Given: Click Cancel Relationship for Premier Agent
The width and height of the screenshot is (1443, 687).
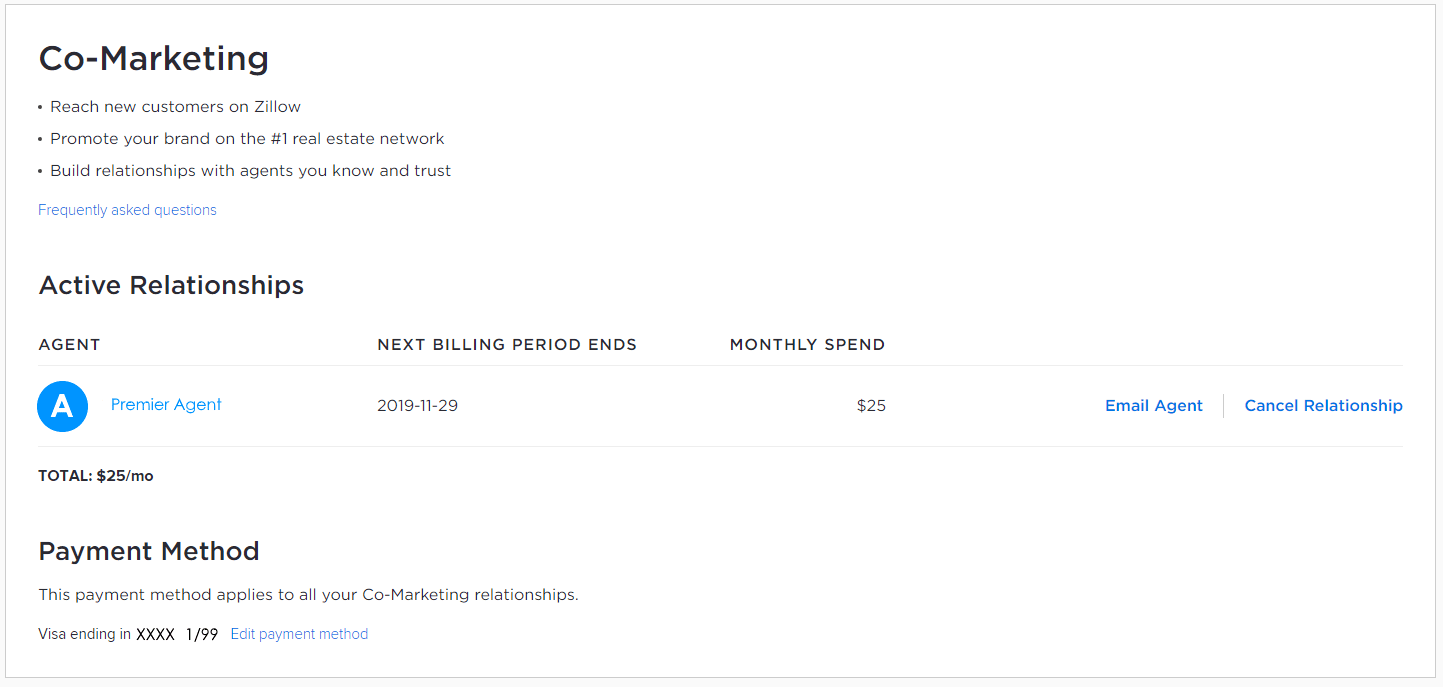Looking at the screenshot, I should coord(1323,405).
